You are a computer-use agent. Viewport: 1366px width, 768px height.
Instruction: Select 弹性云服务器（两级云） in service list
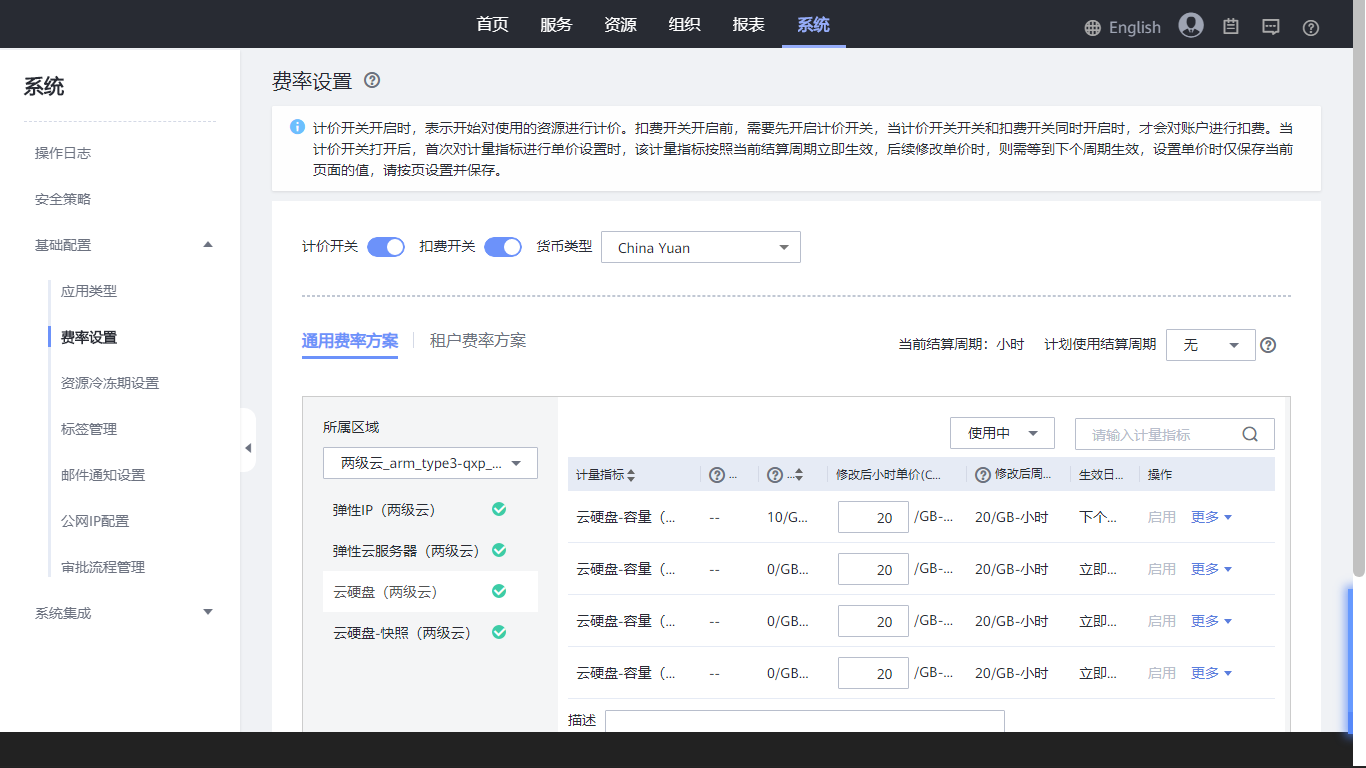(406, 551)
